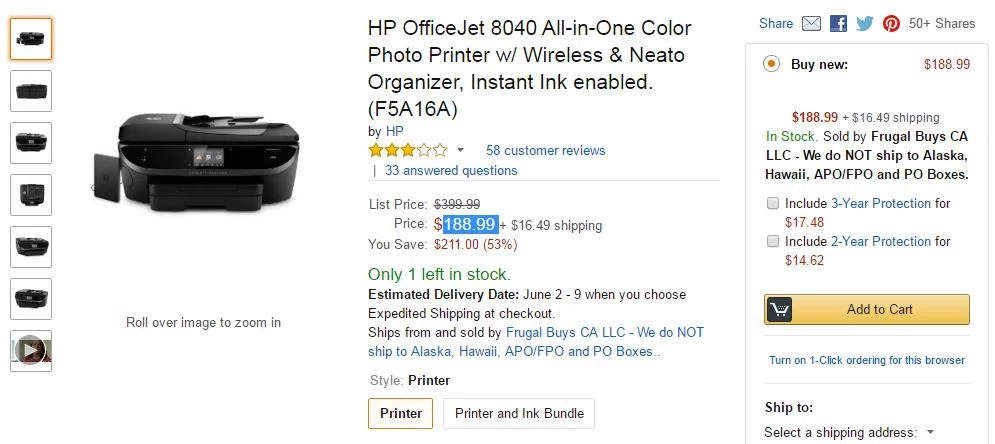Check the 2-Year Protection checkbox

coord(772,241)
